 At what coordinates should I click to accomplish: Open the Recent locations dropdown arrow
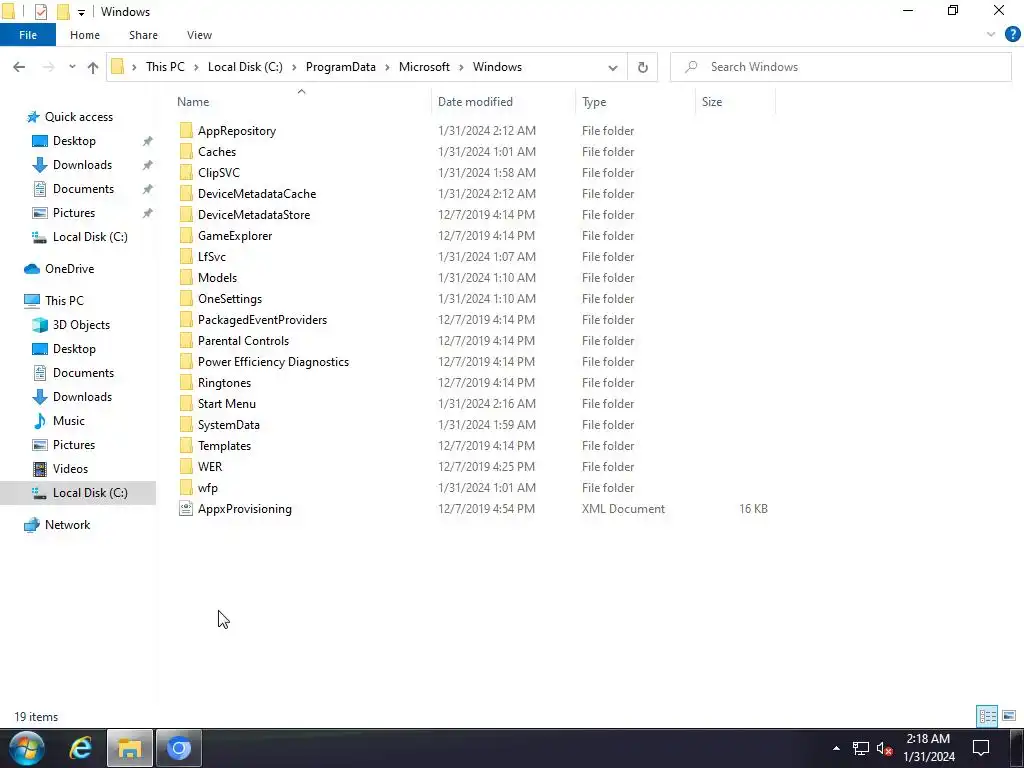72,67
